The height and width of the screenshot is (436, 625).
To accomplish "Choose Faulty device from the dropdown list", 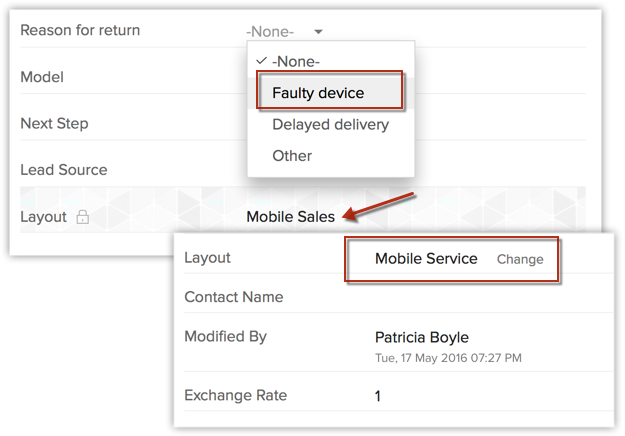I will click(x=318, y=93).
